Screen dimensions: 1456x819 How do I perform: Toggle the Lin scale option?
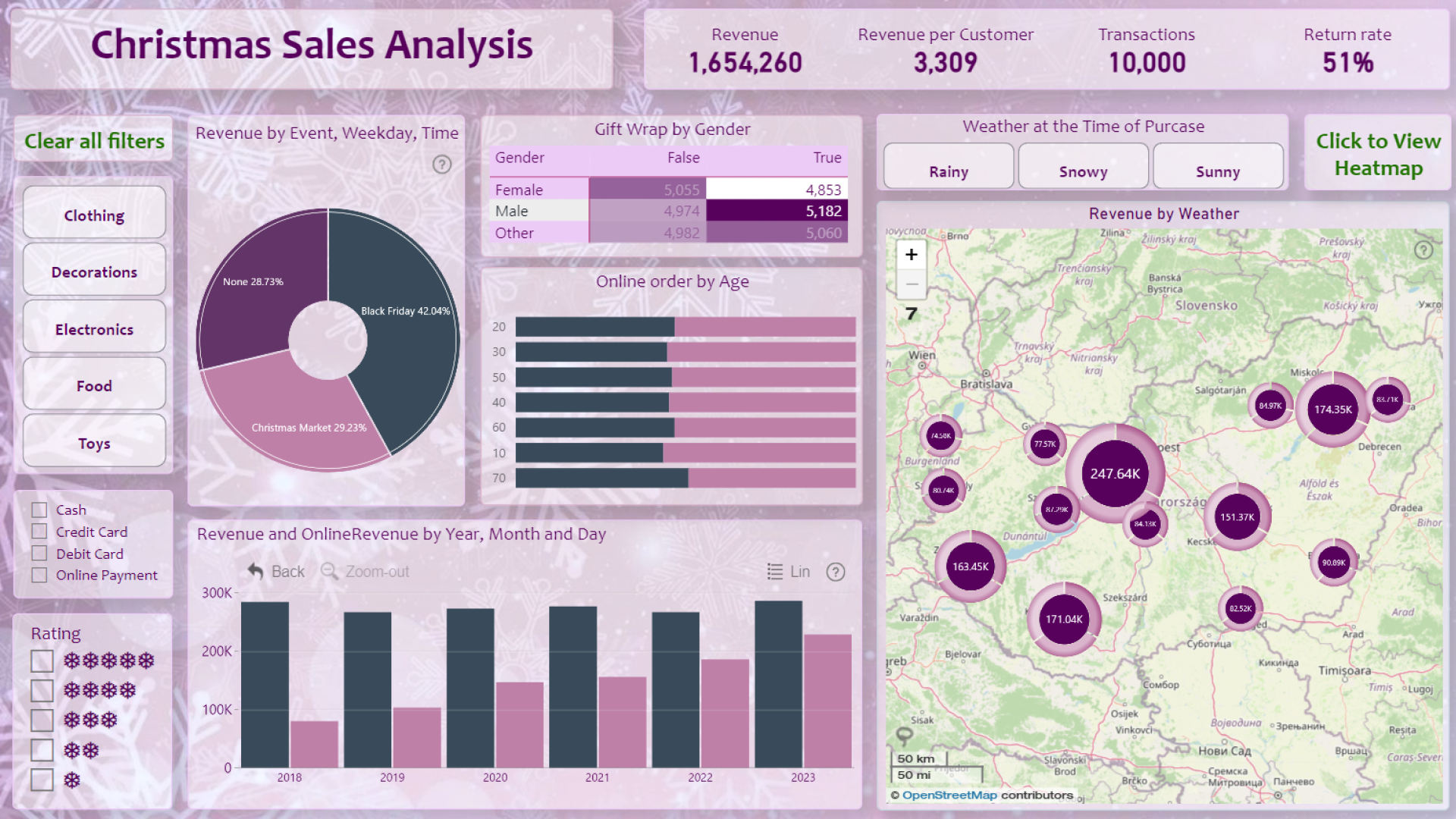(x=789, y=572)
